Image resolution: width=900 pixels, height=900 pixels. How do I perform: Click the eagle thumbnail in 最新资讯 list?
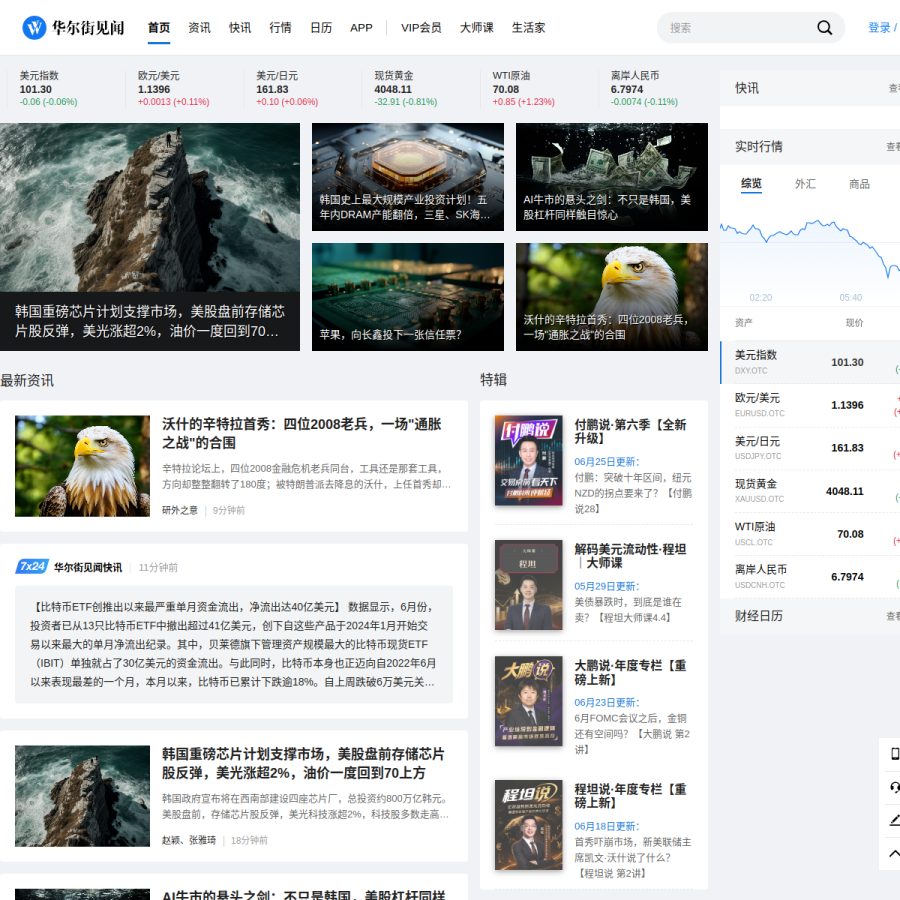point(82,466)
